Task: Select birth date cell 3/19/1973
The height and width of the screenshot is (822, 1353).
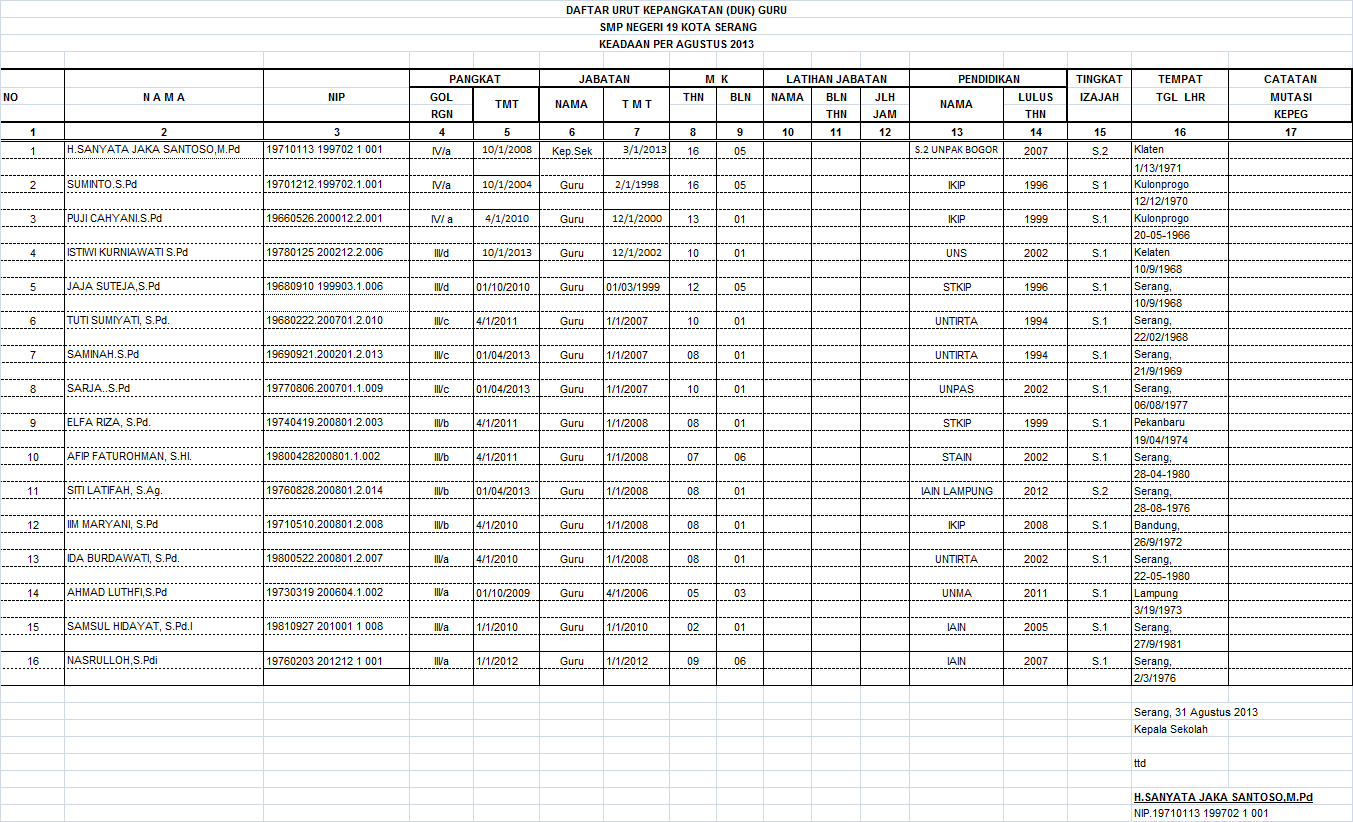Action: (x=1180, y=609)
